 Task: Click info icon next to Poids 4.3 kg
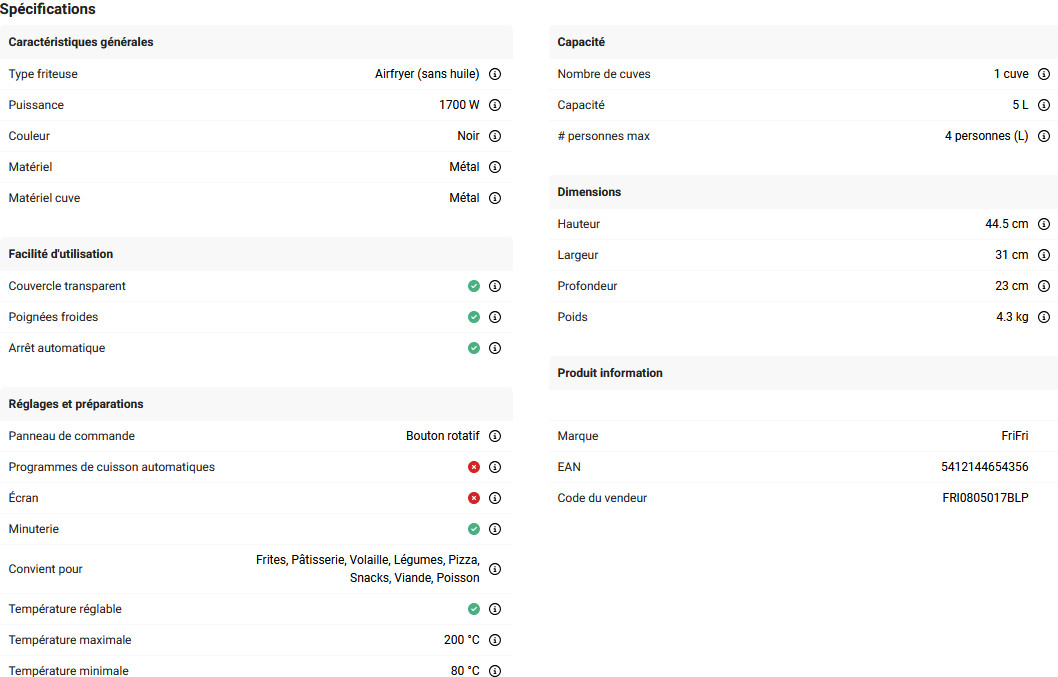point(1044,317)
